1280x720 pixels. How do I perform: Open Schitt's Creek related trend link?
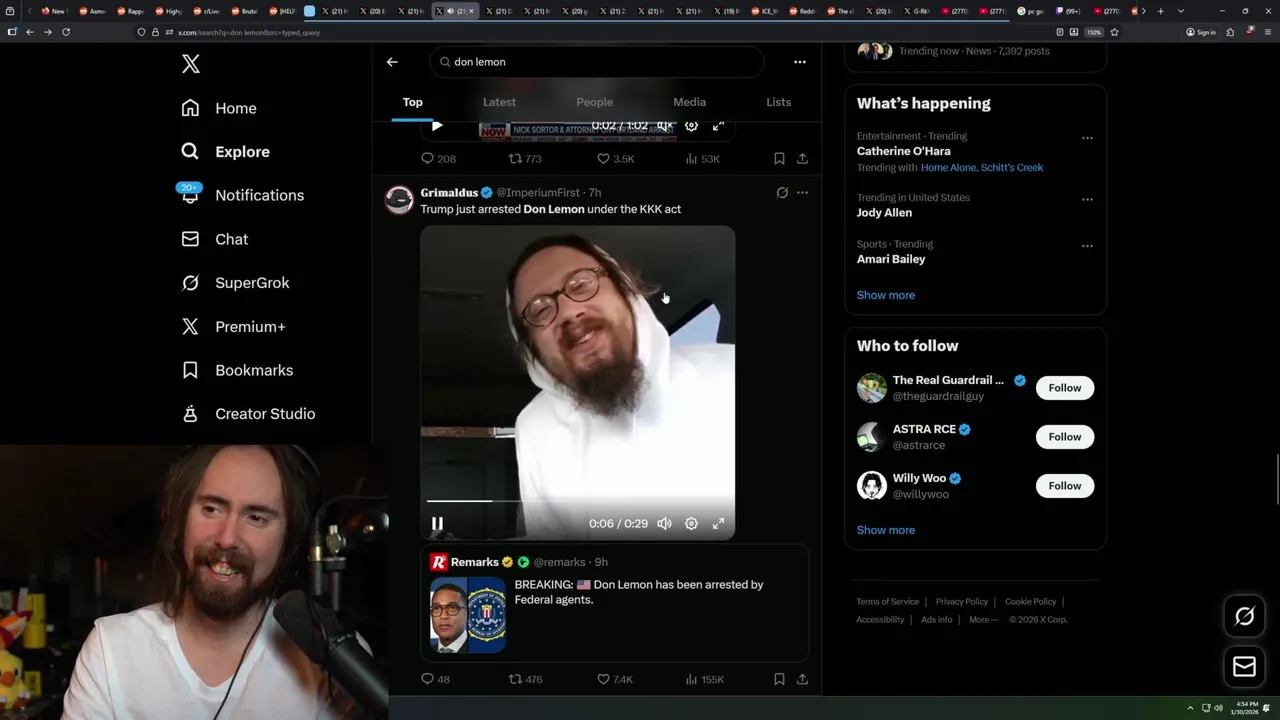[x=1012, y=168]
